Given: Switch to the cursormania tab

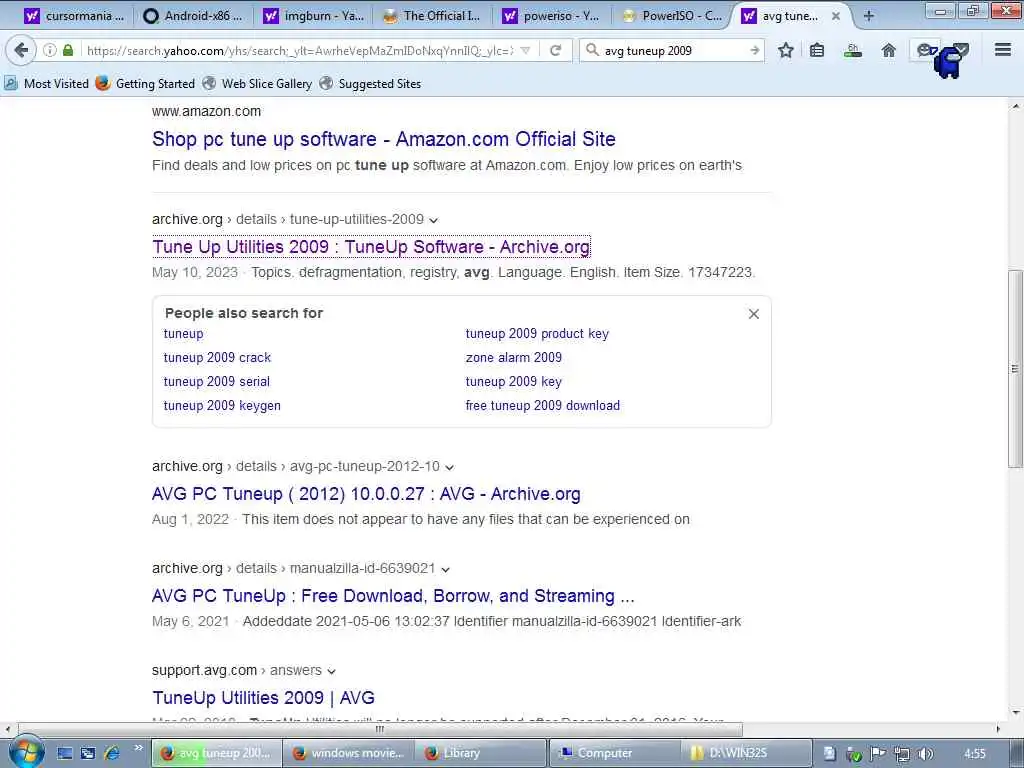Looking at the screenshot, I should (73, 16).
